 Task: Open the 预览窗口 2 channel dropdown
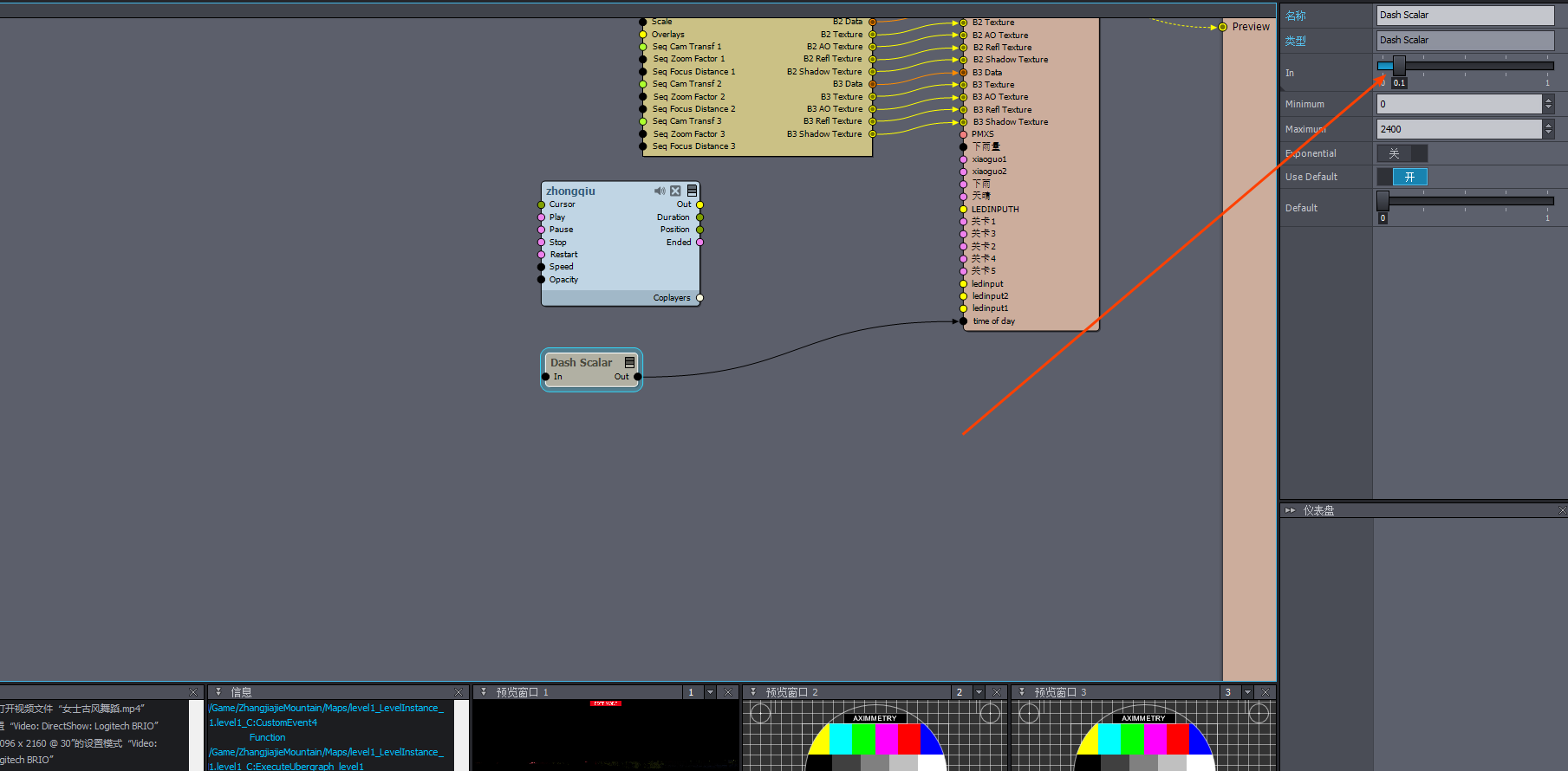pos(979,692)
